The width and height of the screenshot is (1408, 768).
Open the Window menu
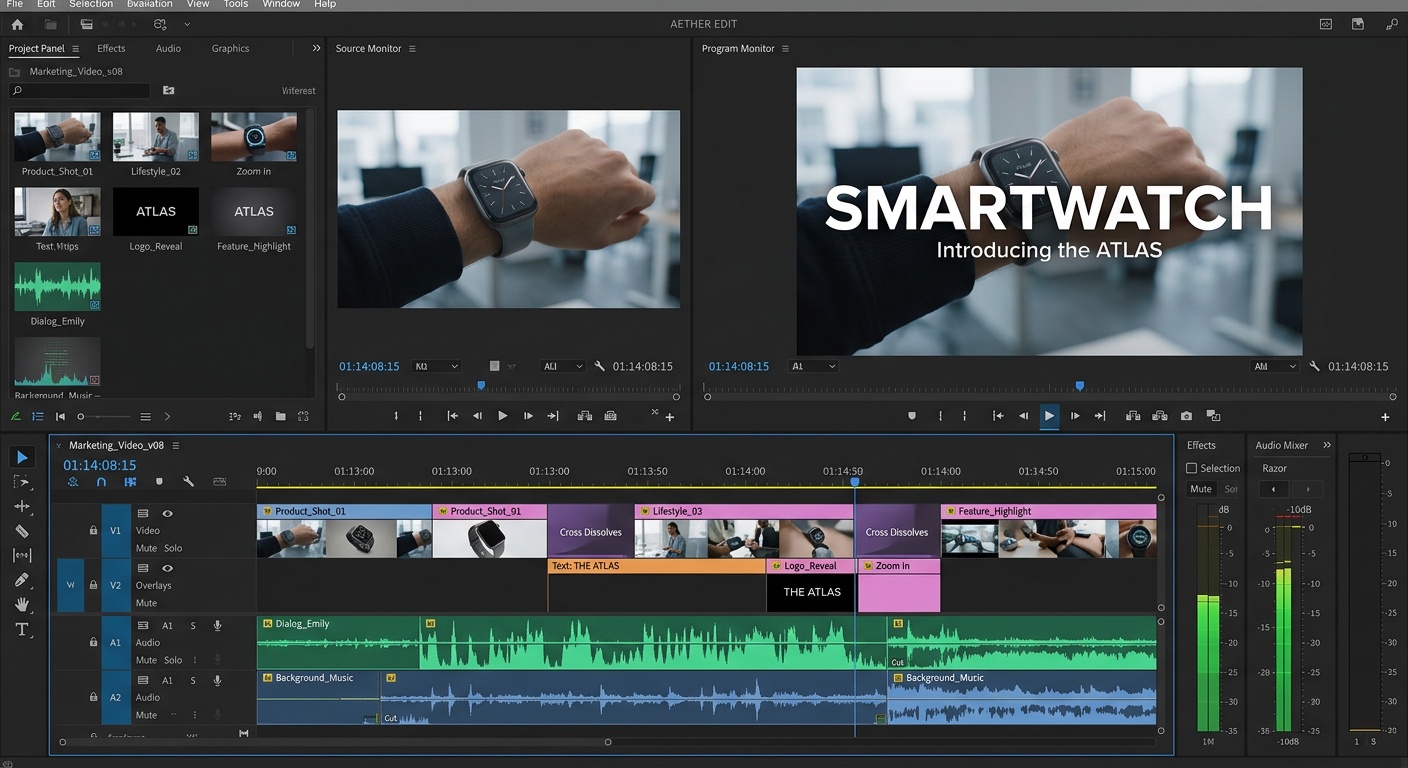click(281, 4)
